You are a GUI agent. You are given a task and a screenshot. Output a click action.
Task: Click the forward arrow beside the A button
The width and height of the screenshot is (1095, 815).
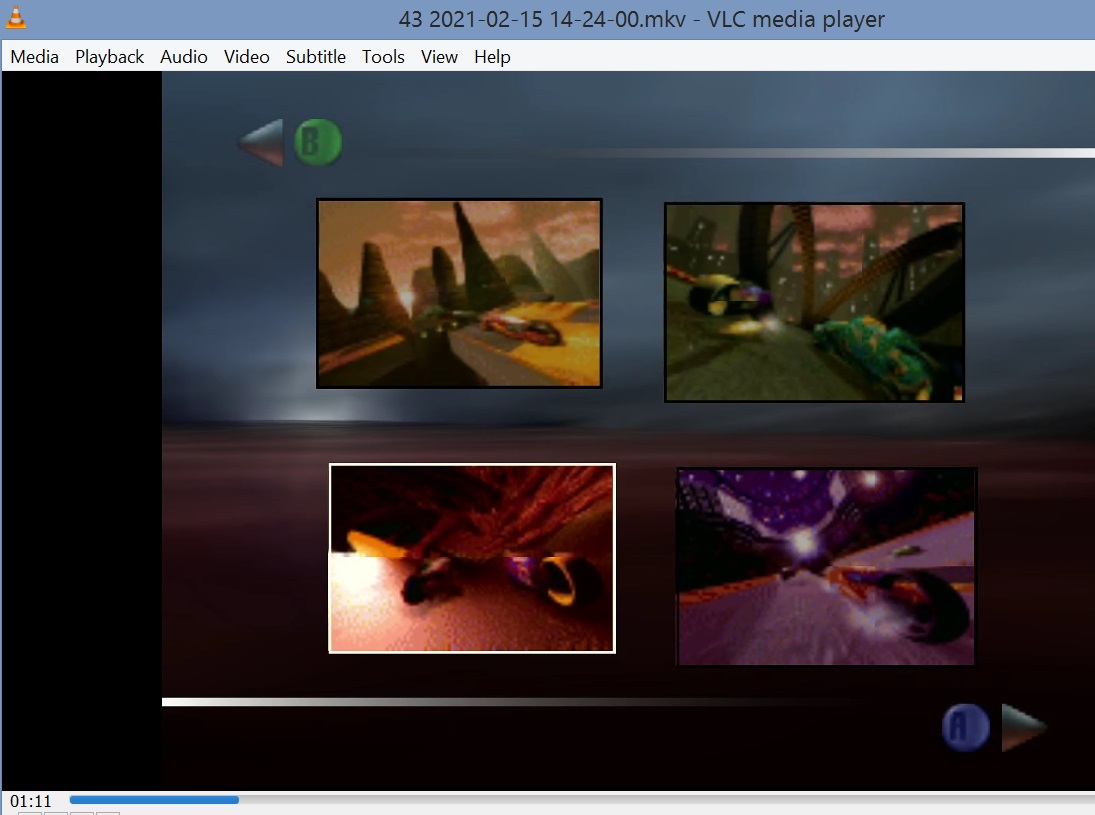point(1023,728)
